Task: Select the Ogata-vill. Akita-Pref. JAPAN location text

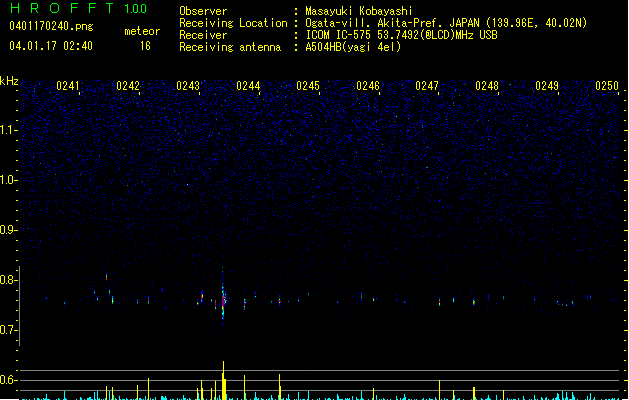Action: (x=446, y=23)
